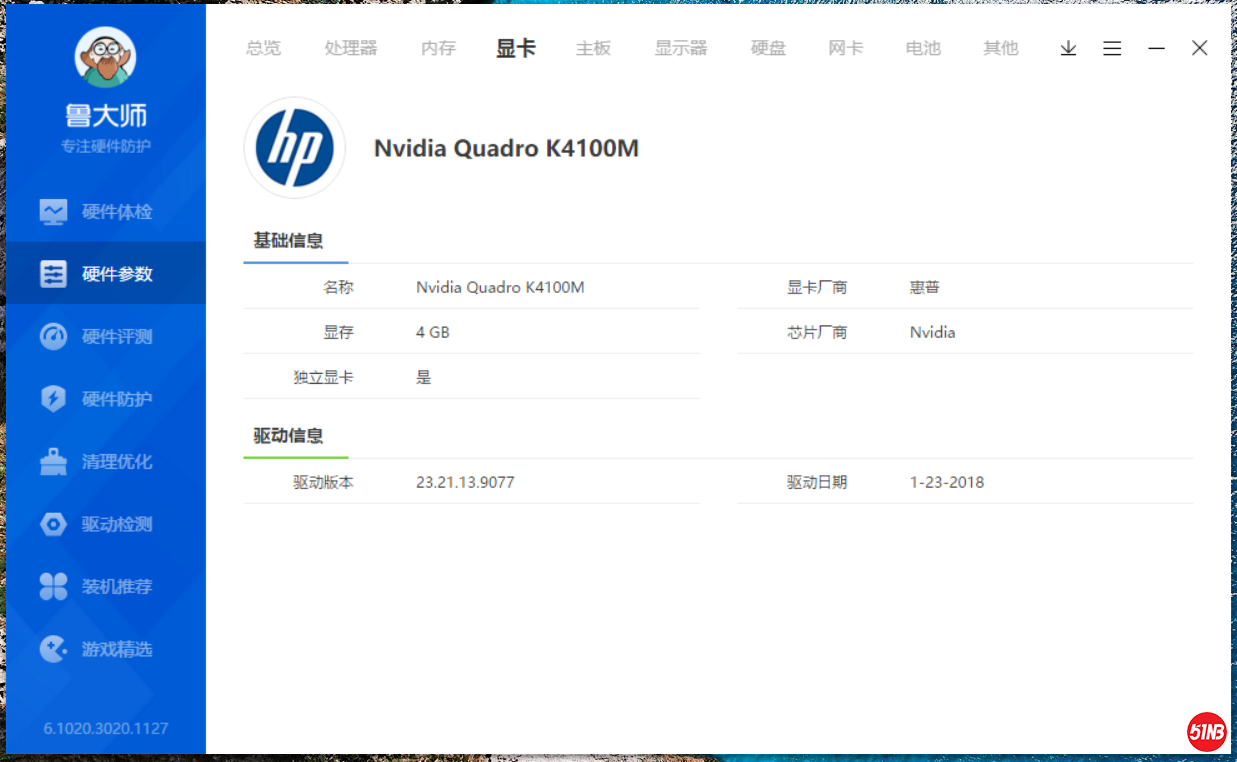The height and width of the screenshot is (762, 1237).
Task: Close the Lu Master window
Action: click(x=1200, y=48)
